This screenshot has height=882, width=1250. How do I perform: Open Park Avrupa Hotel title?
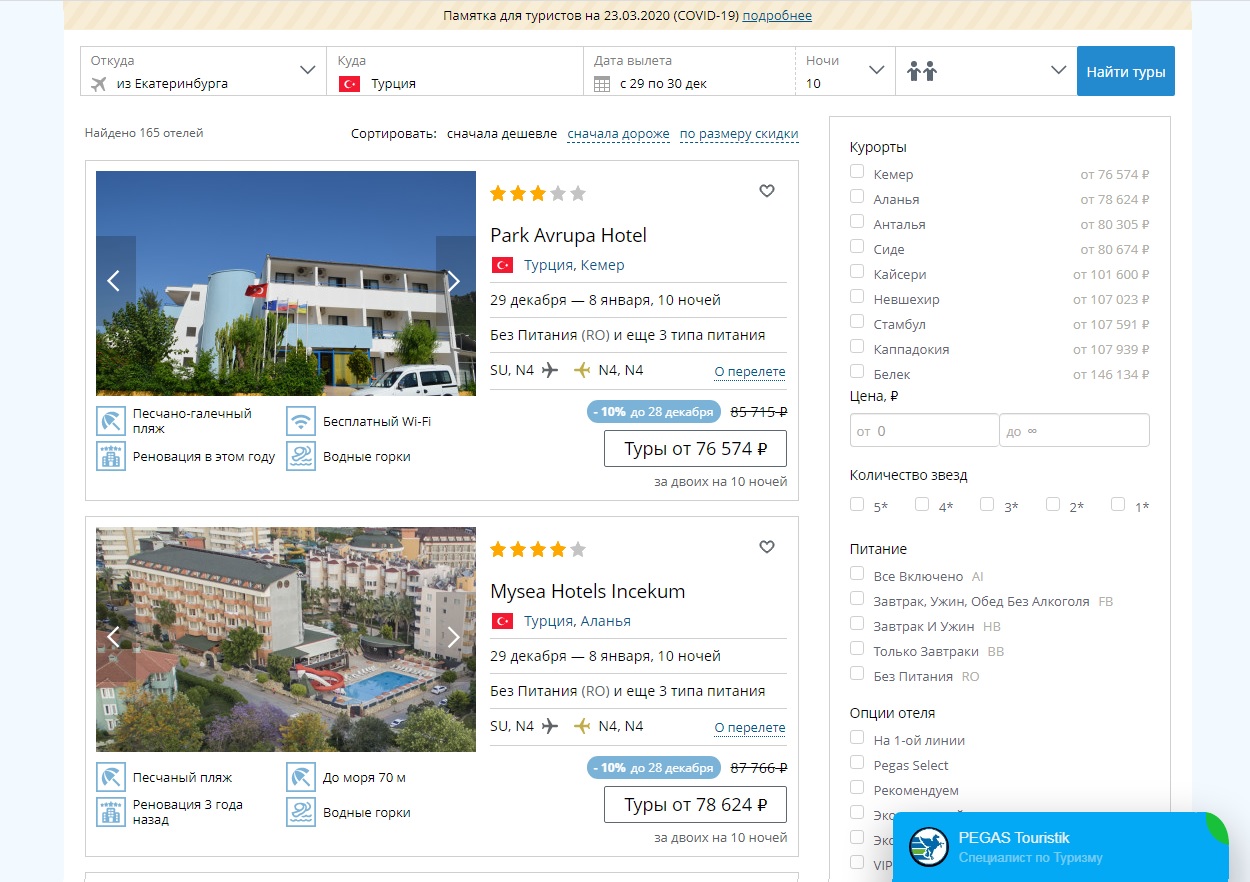[568, 235]
